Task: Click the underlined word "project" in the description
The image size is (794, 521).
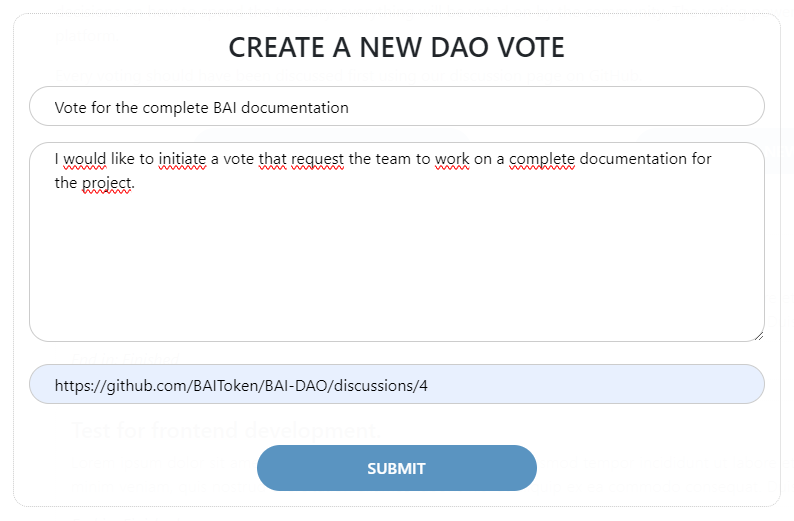Action: tap(106, 183)
